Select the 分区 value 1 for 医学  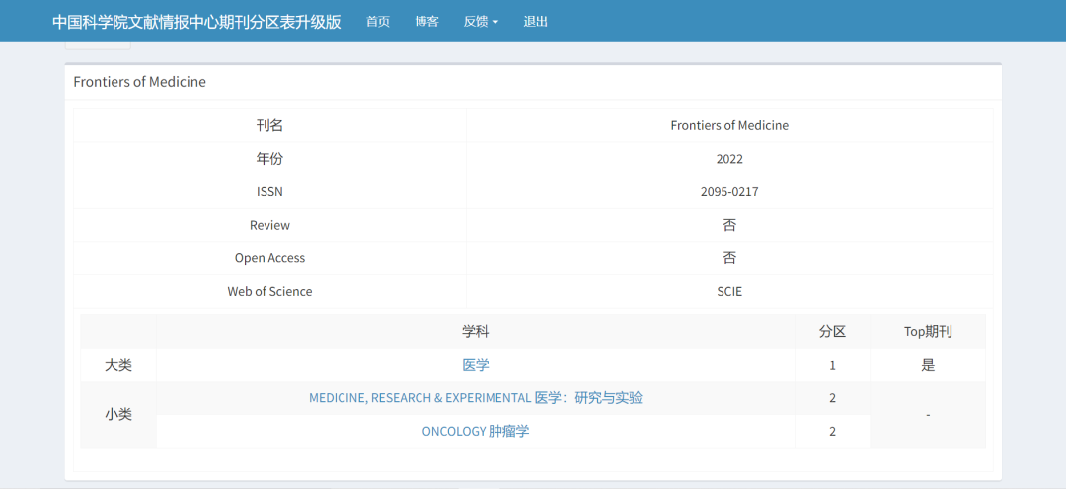(x=833, y=365)
